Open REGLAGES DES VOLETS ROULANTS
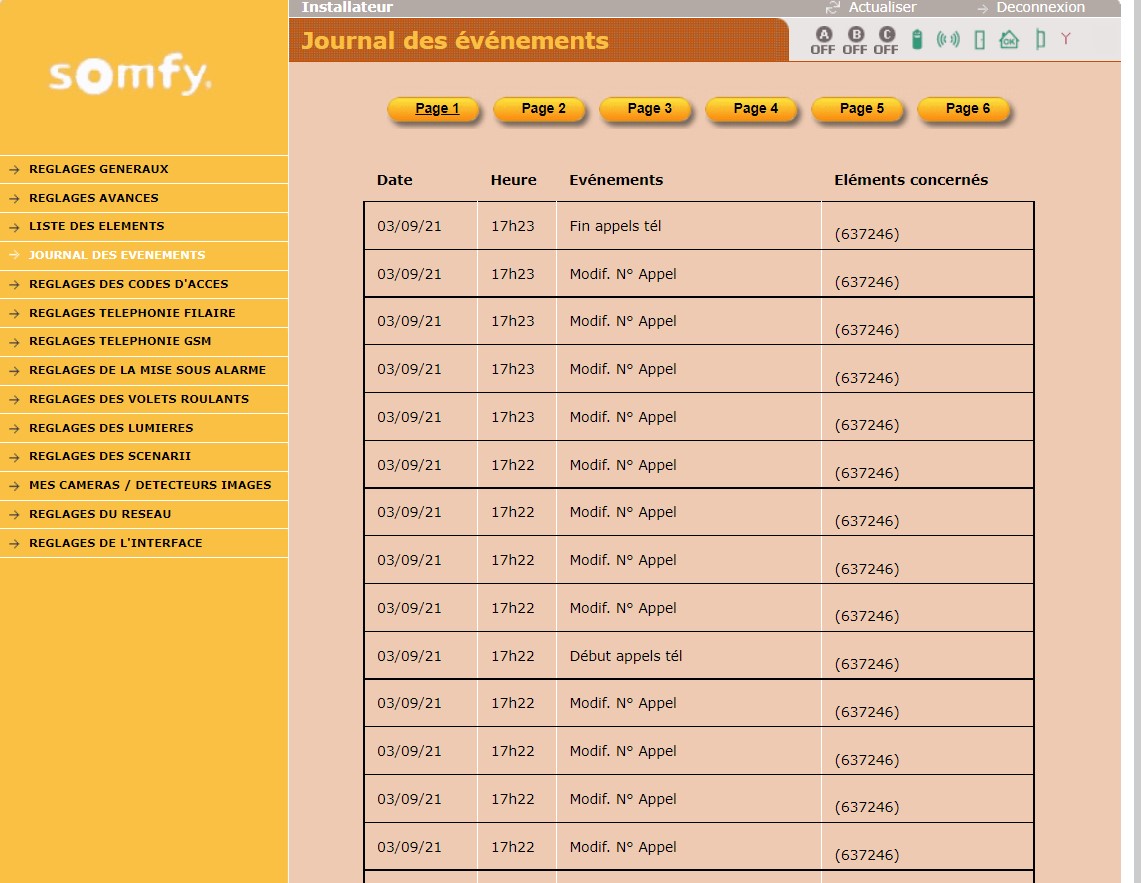Viewport: 1141px width, 883px height. pyautogui.click(x=139, y=399)
